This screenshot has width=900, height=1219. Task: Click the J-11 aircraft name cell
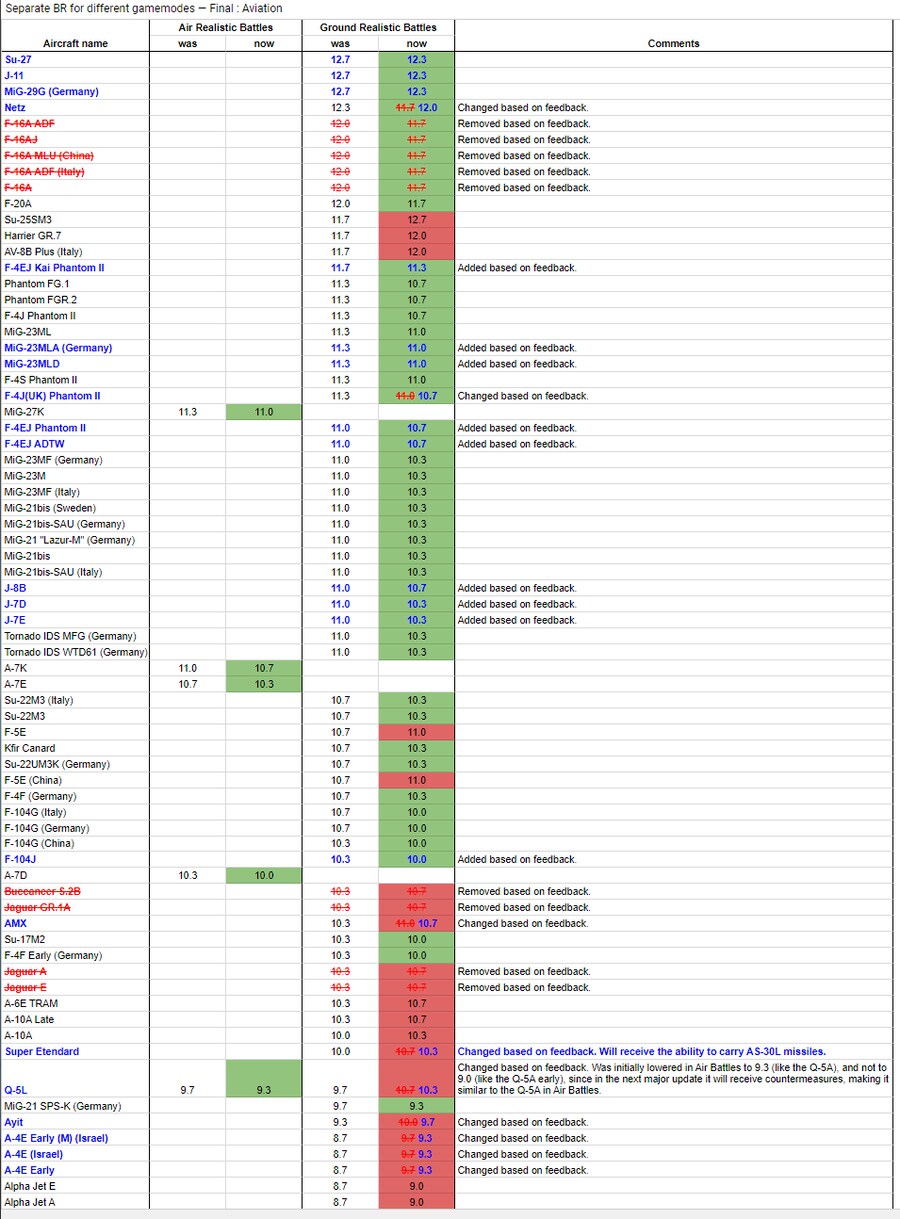(75, 76)
